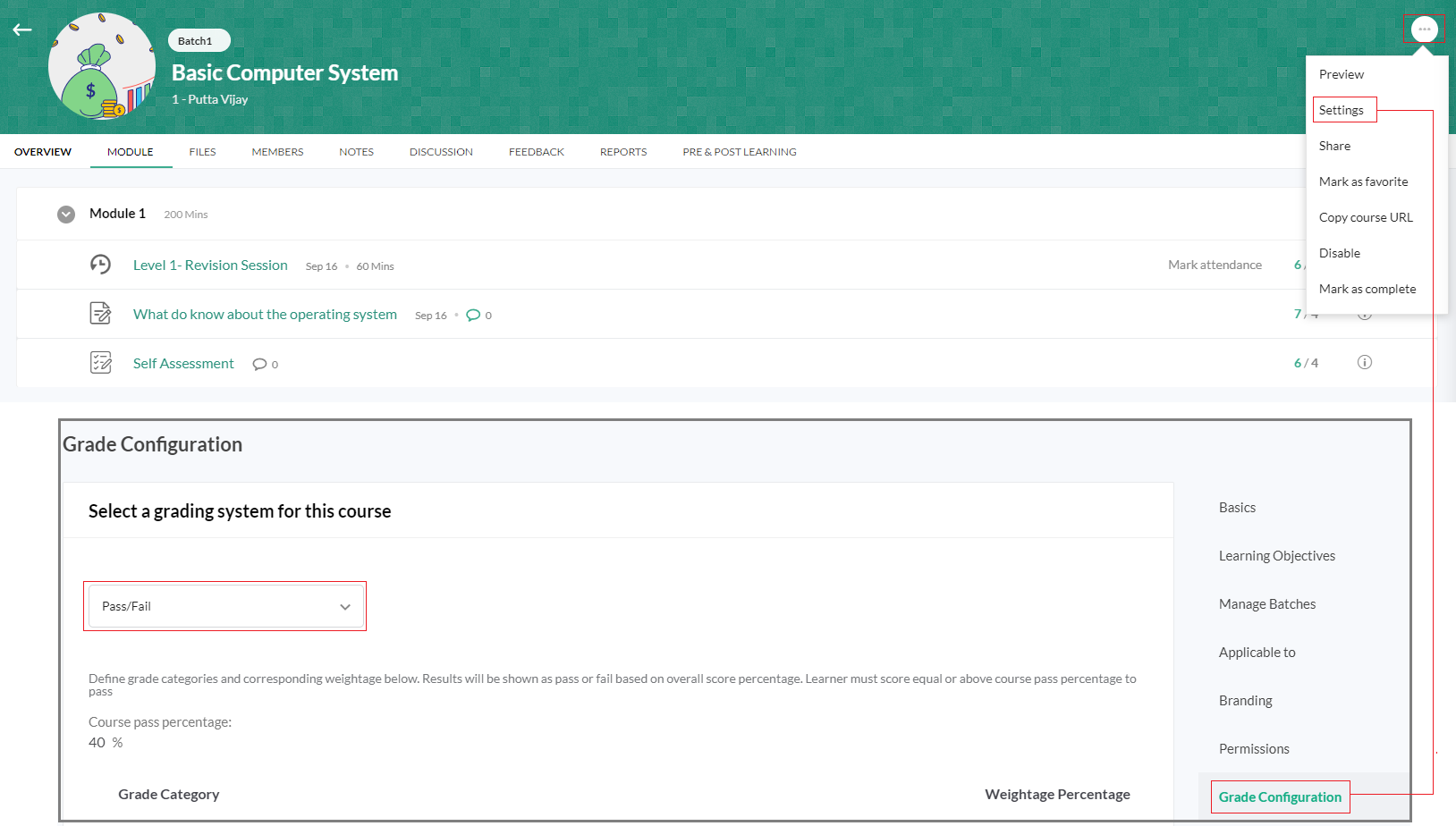This screenshot has width=1456, height=826.
Task: Click the revision session clock icon
Action: coord(100,265)
